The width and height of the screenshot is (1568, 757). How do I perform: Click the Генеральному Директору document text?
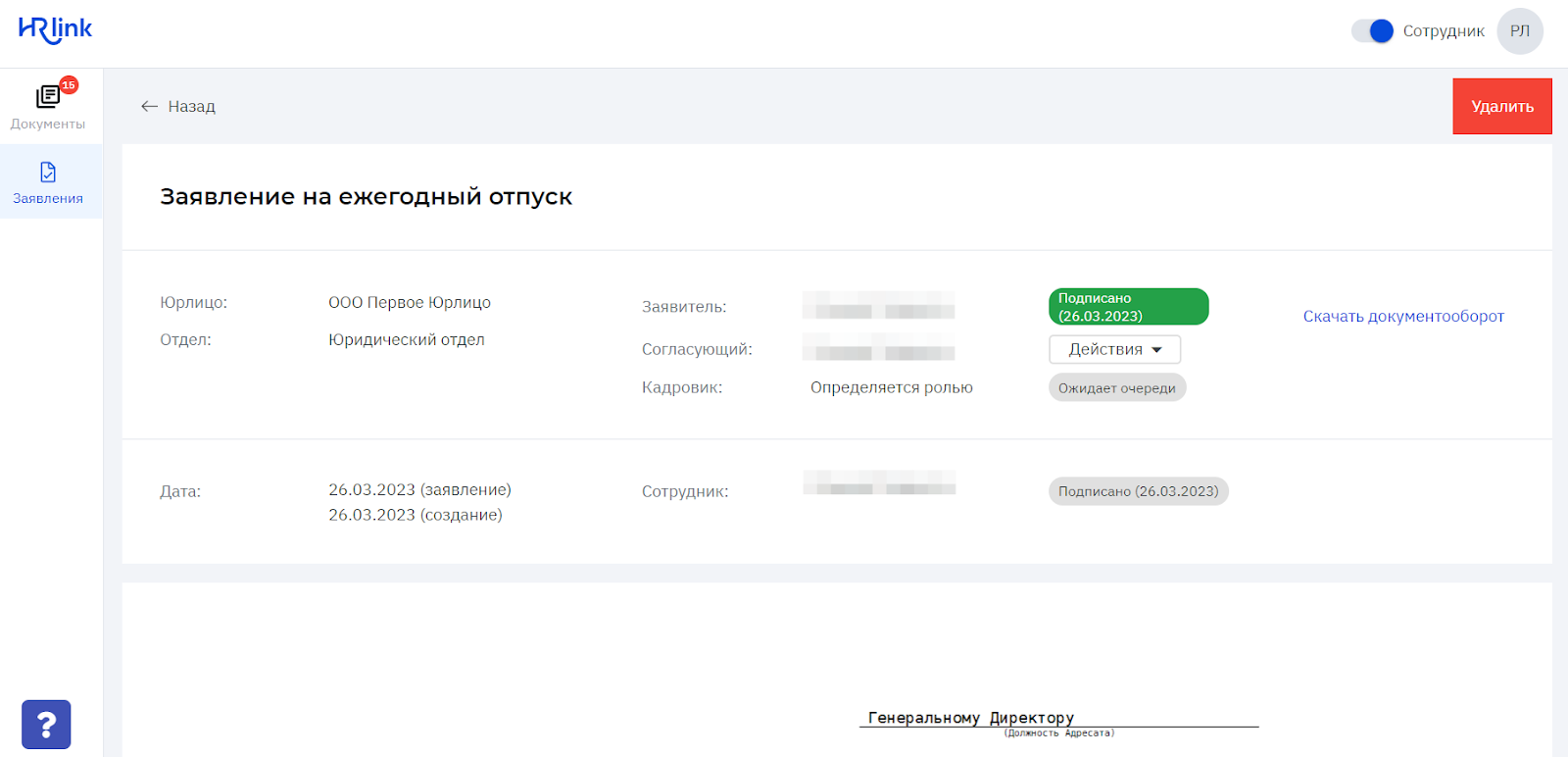971,718
